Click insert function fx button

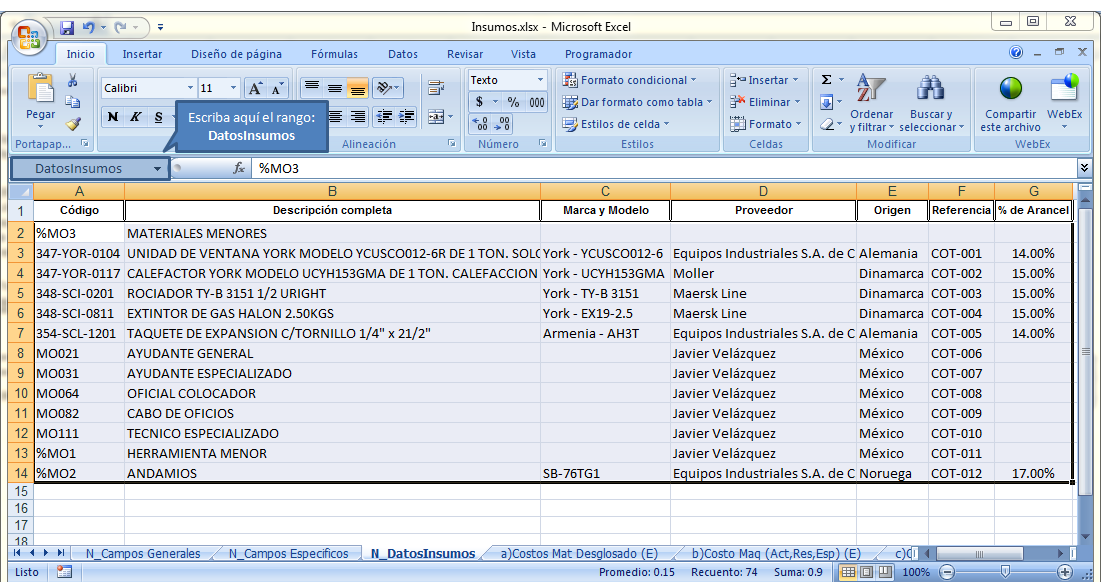(x=239, y=168)
